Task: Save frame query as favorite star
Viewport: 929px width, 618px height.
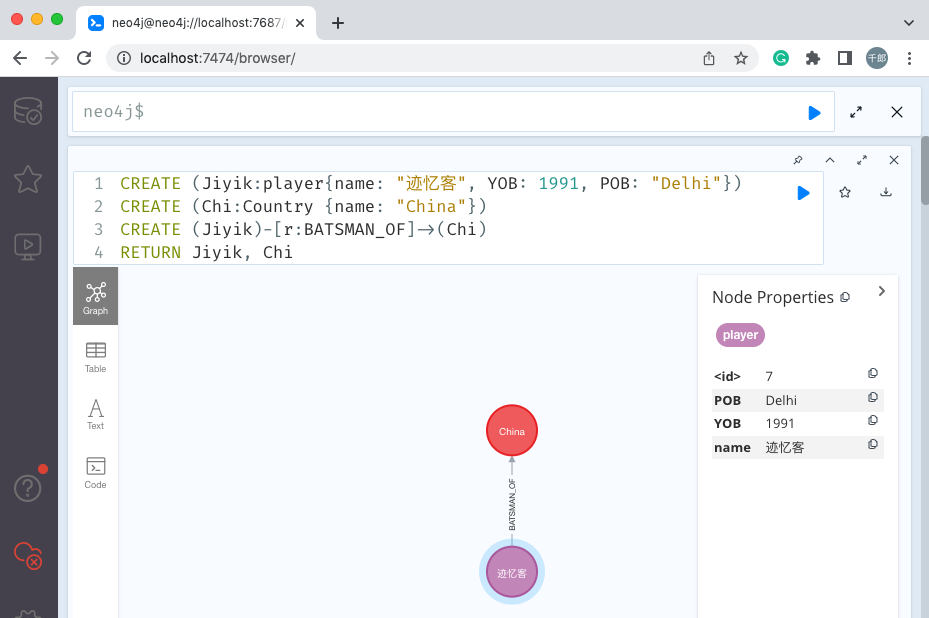Action: [845, 192]
